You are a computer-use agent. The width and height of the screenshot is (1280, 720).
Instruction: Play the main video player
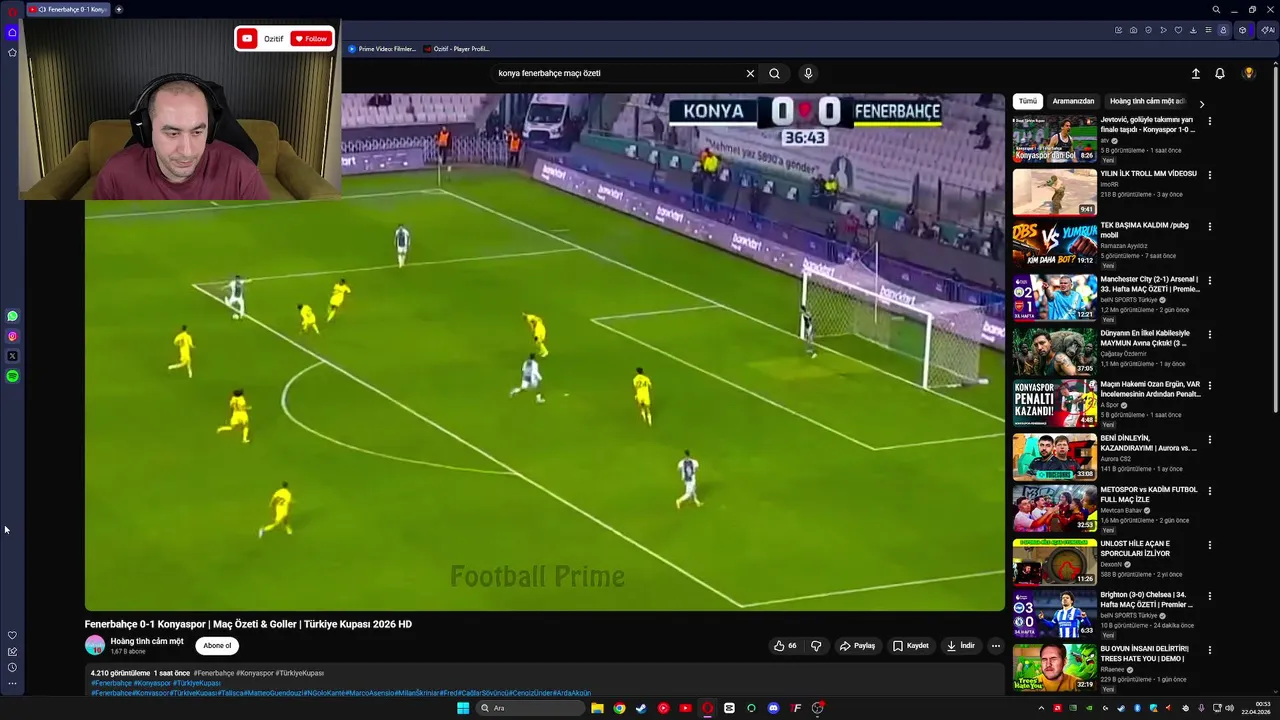(x=545, y=352)
